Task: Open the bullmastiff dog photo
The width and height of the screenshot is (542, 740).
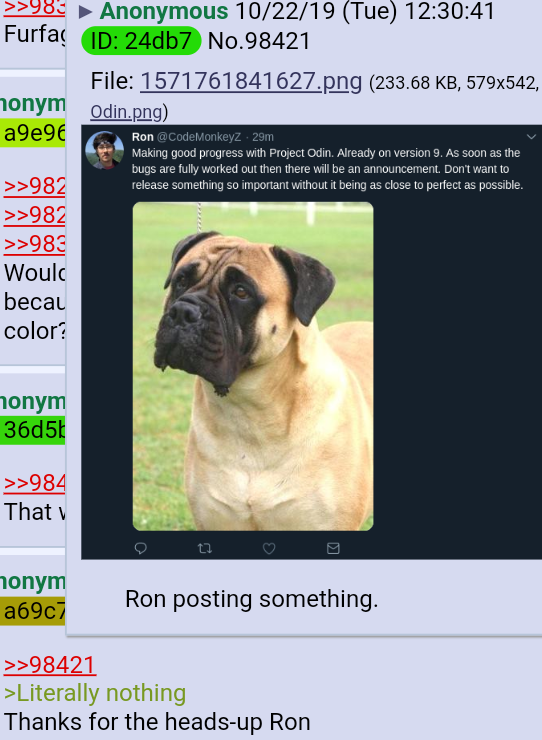Action: coord(253,366)
